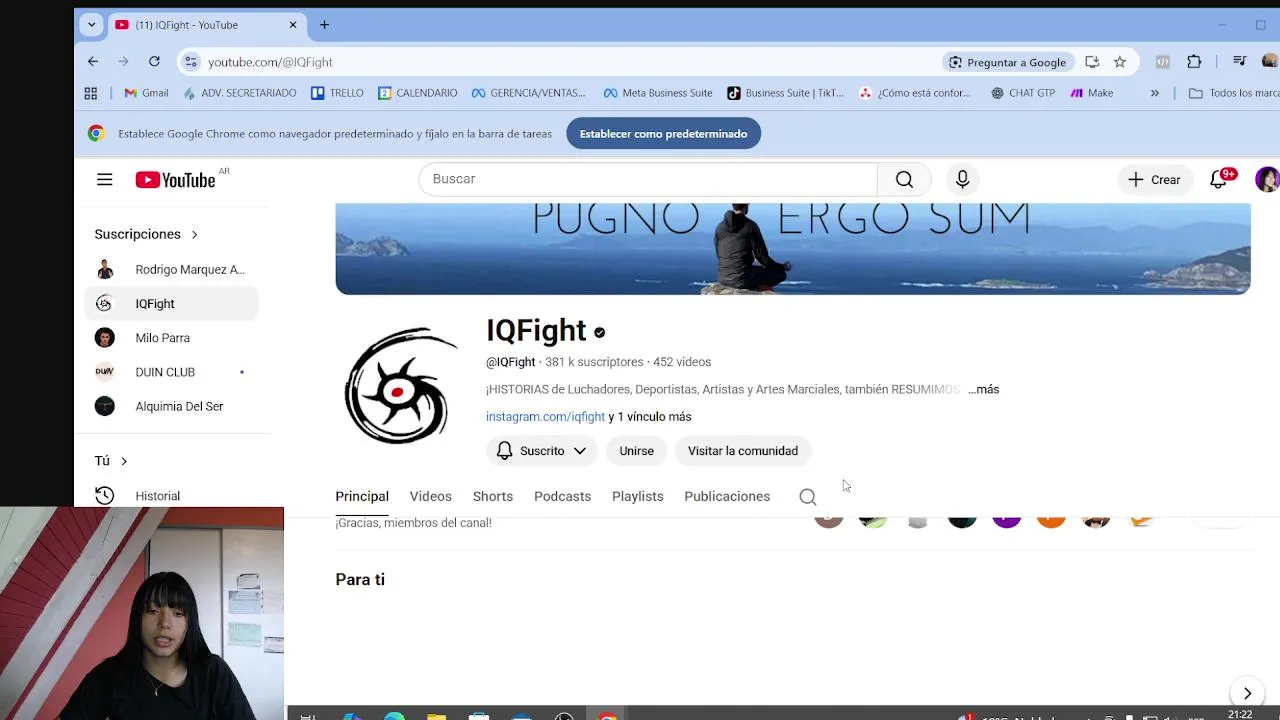Open ADV. SECRETARIADO bookmark
Image resolution: width=1280 pixels, height=720 pixels.
(x=240, y=93)
